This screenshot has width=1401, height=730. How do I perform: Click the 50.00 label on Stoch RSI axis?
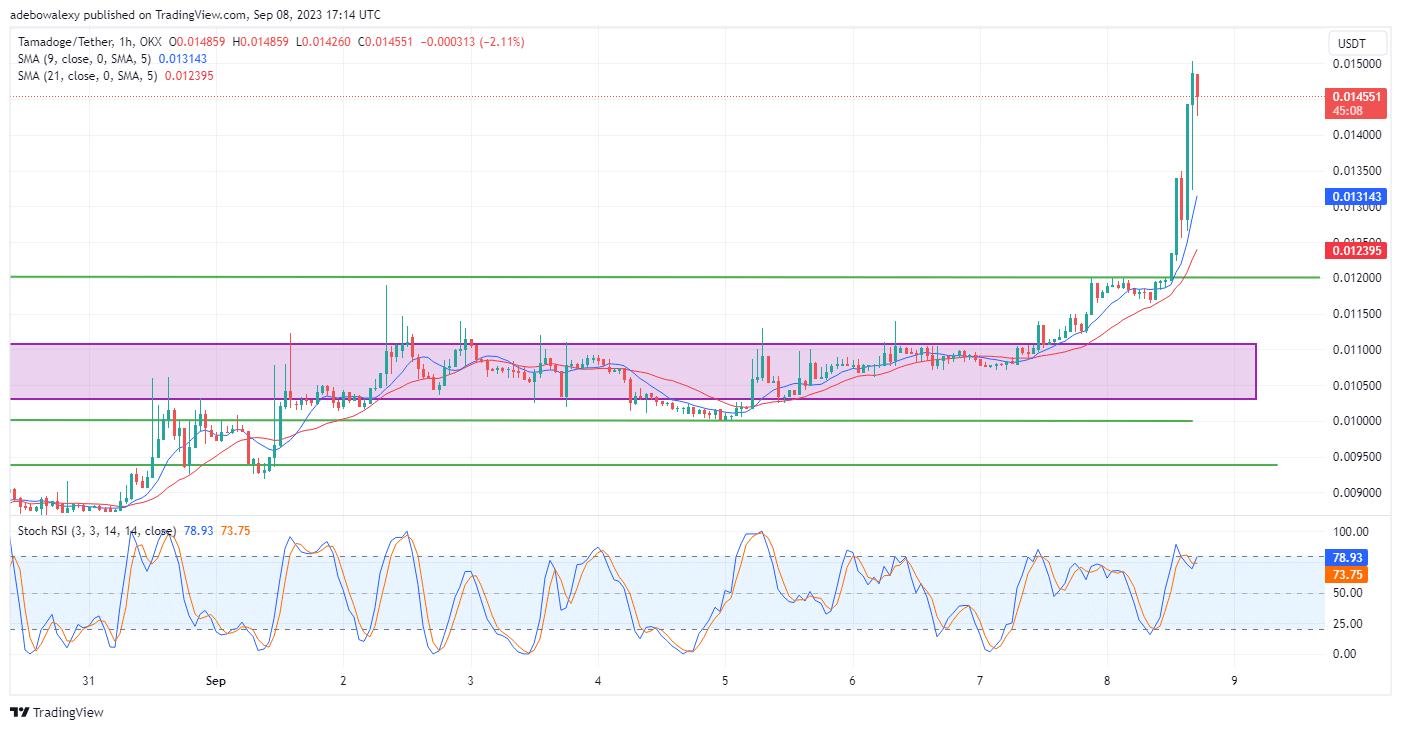(x=1349, y=593)
